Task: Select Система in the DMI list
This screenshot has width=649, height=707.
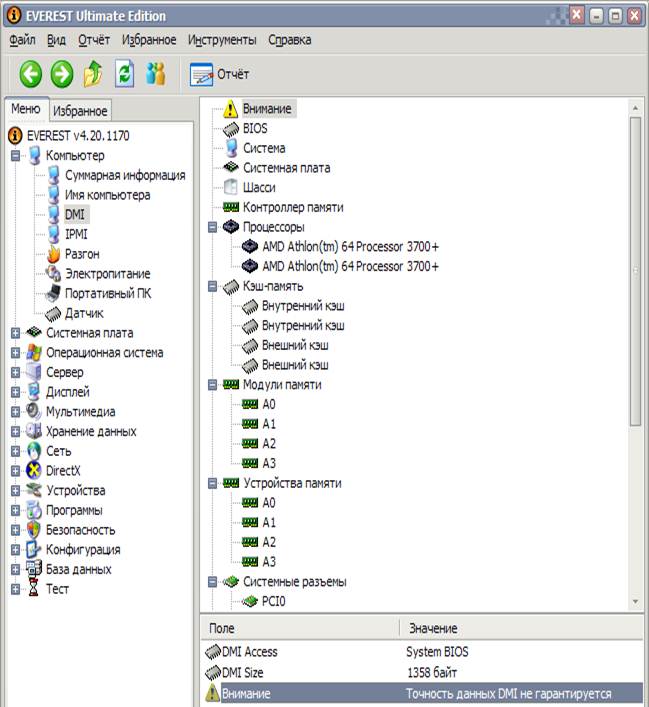Action: click(x=264, y=148)
